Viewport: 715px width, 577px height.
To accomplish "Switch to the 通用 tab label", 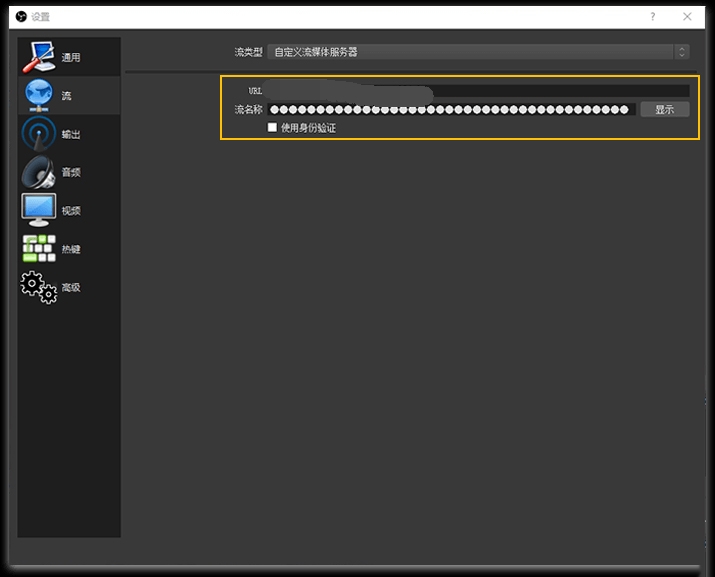I will (x=71, y=57).
